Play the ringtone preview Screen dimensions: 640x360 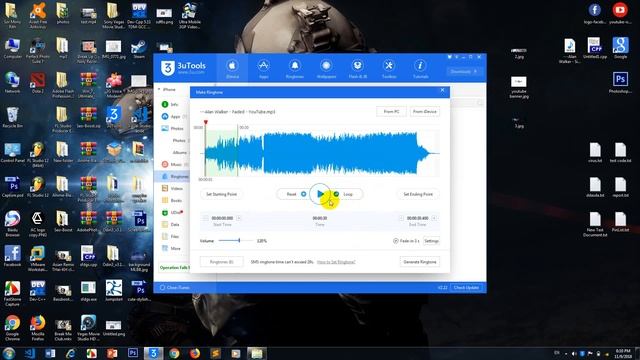pyautogui.click(x=320, y=194)
